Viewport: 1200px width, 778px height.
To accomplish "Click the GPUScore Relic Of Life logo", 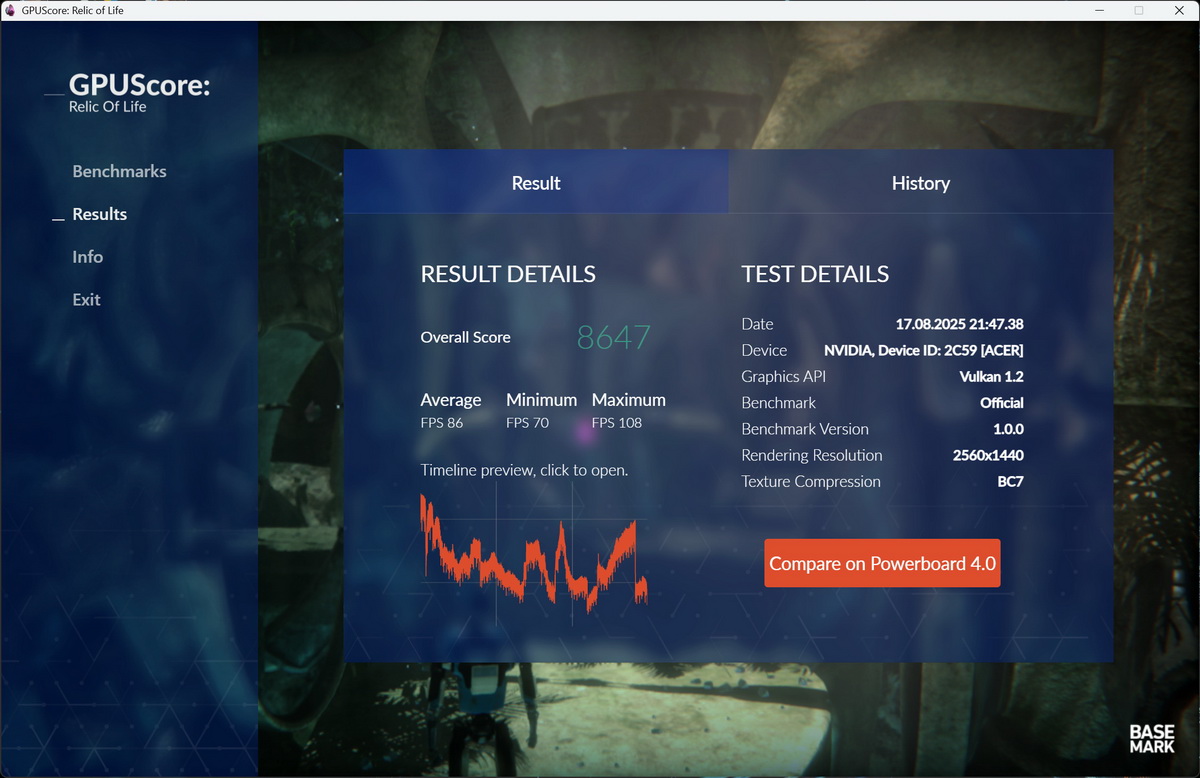I will [x=138, y=92].
